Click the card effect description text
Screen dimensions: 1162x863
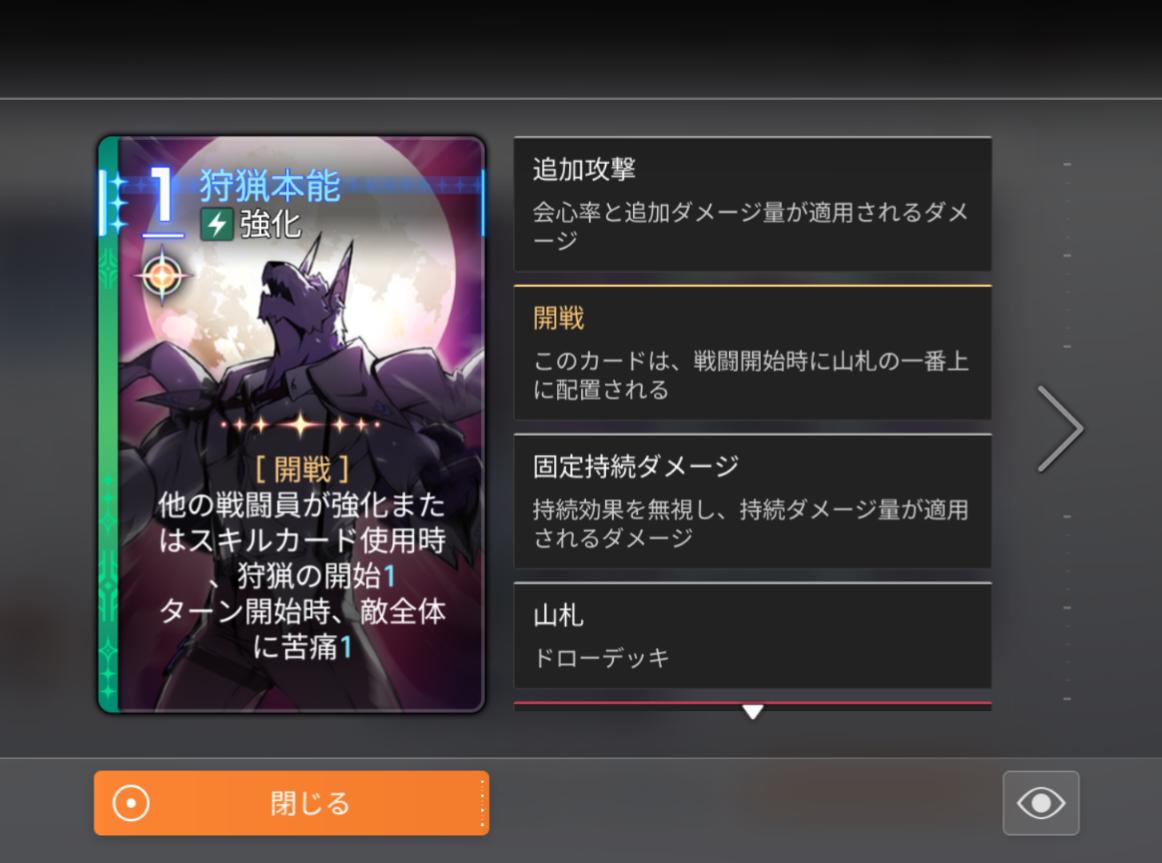pos(302,576)
